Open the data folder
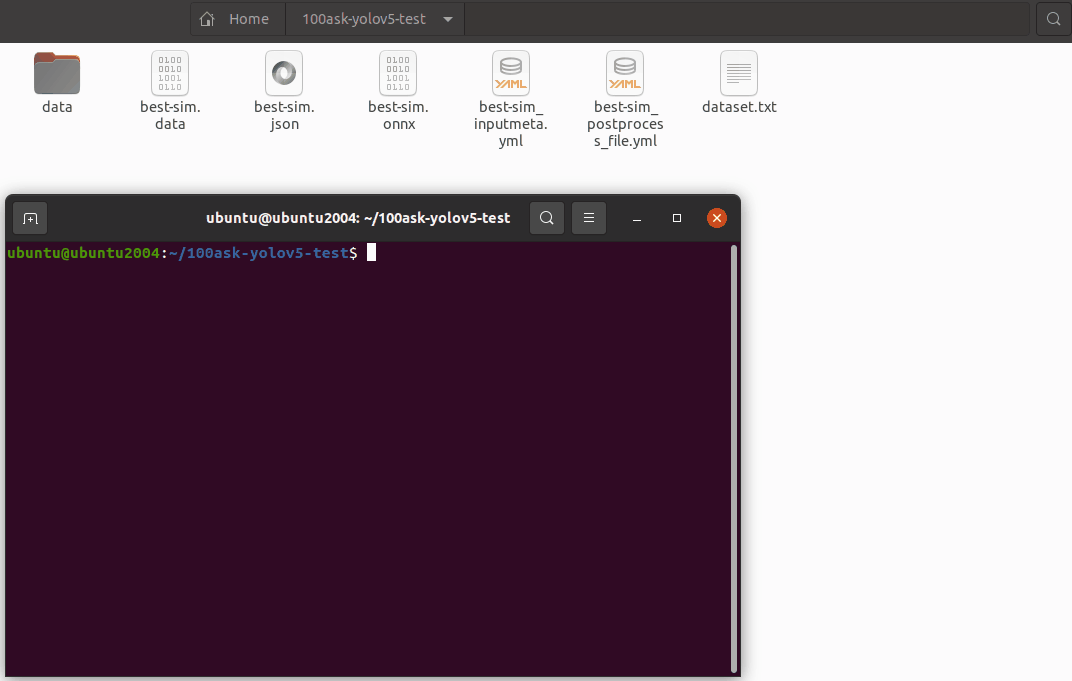Screen dimensions: 1072x681 point(57,74)
